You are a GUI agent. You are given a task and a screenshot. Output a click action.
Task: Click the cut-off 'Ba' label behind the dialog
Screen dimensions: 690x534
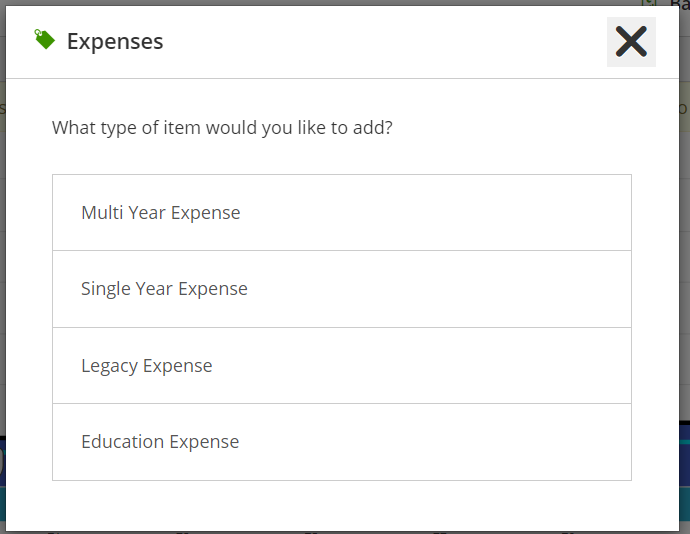(x=679, y=4)
